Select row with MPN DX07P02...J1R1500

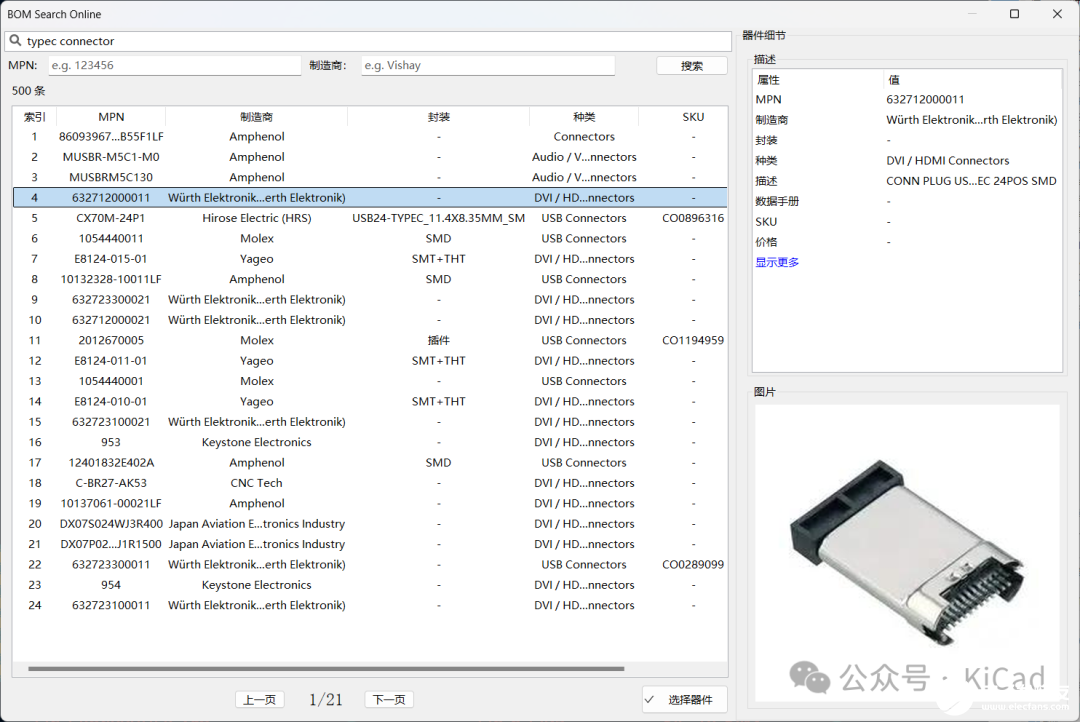[x=370, y=544]
